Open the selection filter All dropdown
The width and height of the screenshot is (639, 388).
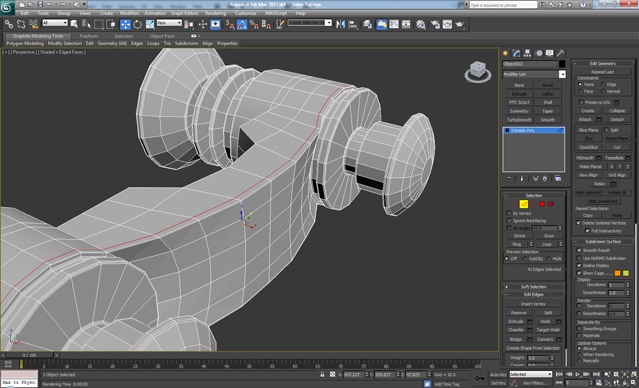(x=55, y=23)
